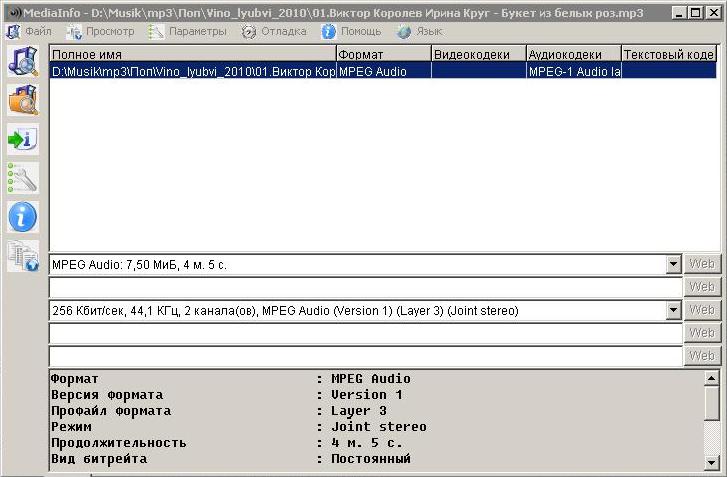Maximize the MediaInfo window
The height and width of the screenshot is (477, 727).
(695, 13)
